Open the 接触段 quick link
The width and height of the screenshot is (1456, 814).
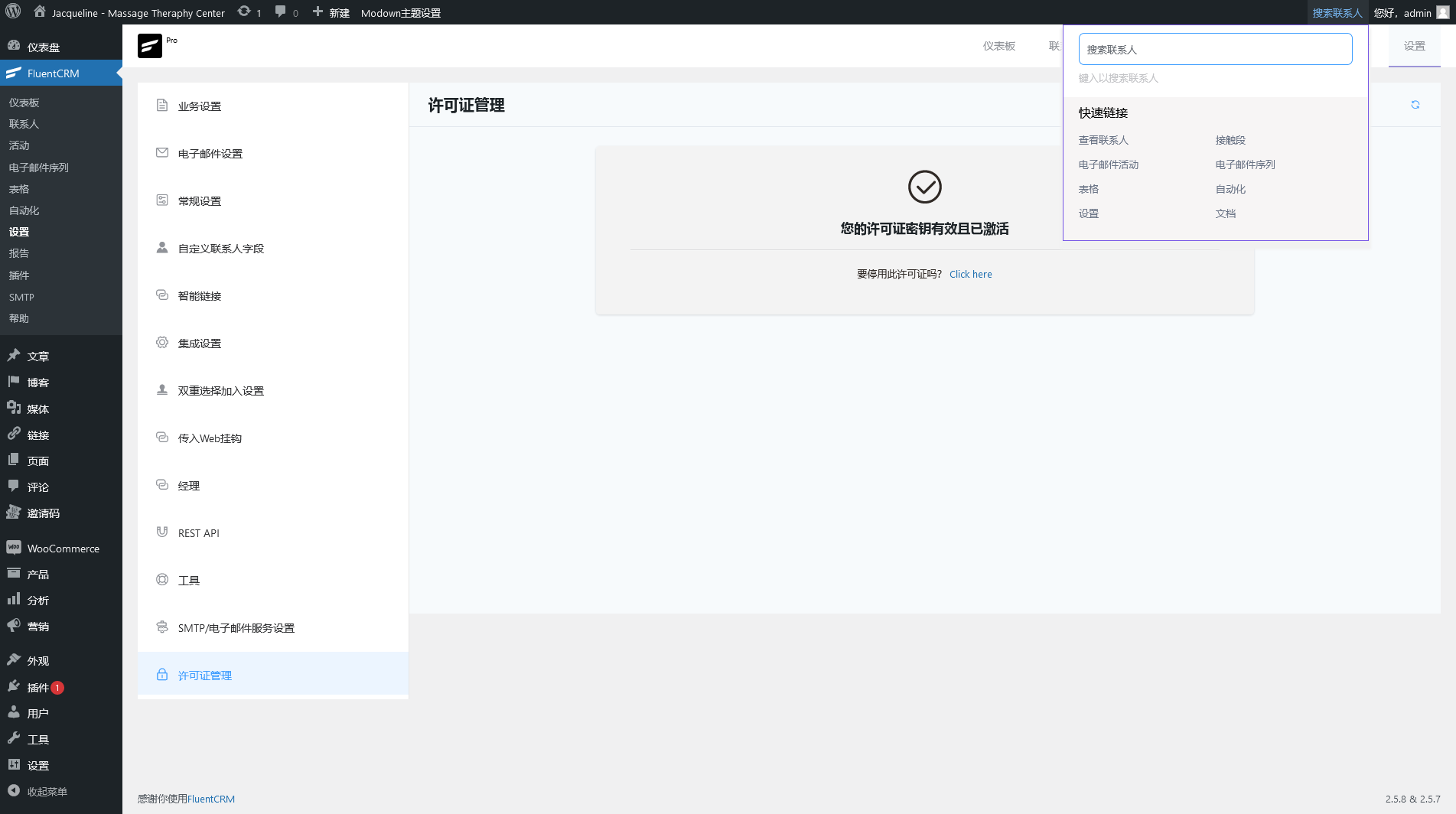[x=1230, y=140]
